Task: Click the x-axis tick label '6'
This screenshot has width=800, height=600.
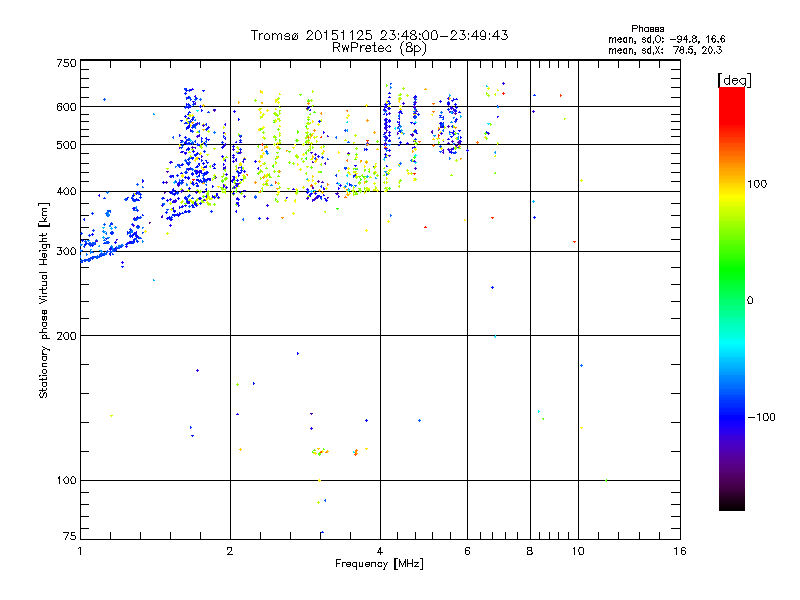Action: pyautogui.click(x=467, y=551)
